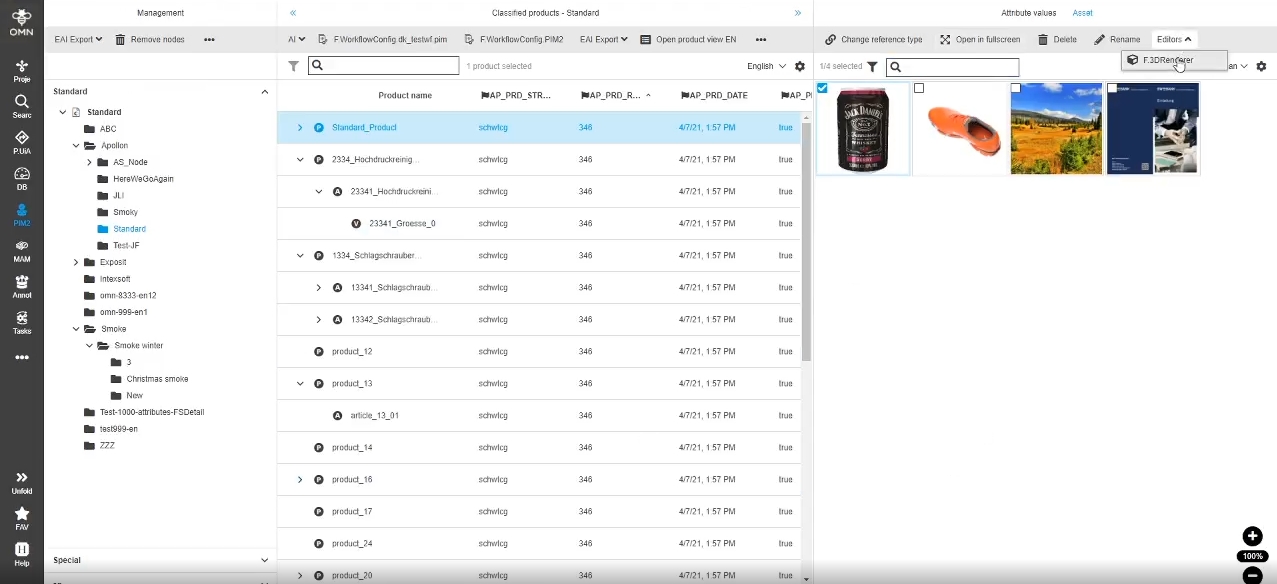Check the landscape image checkbox
The width and height of the screenshot is (1277, 584).
coord(1016,89)
